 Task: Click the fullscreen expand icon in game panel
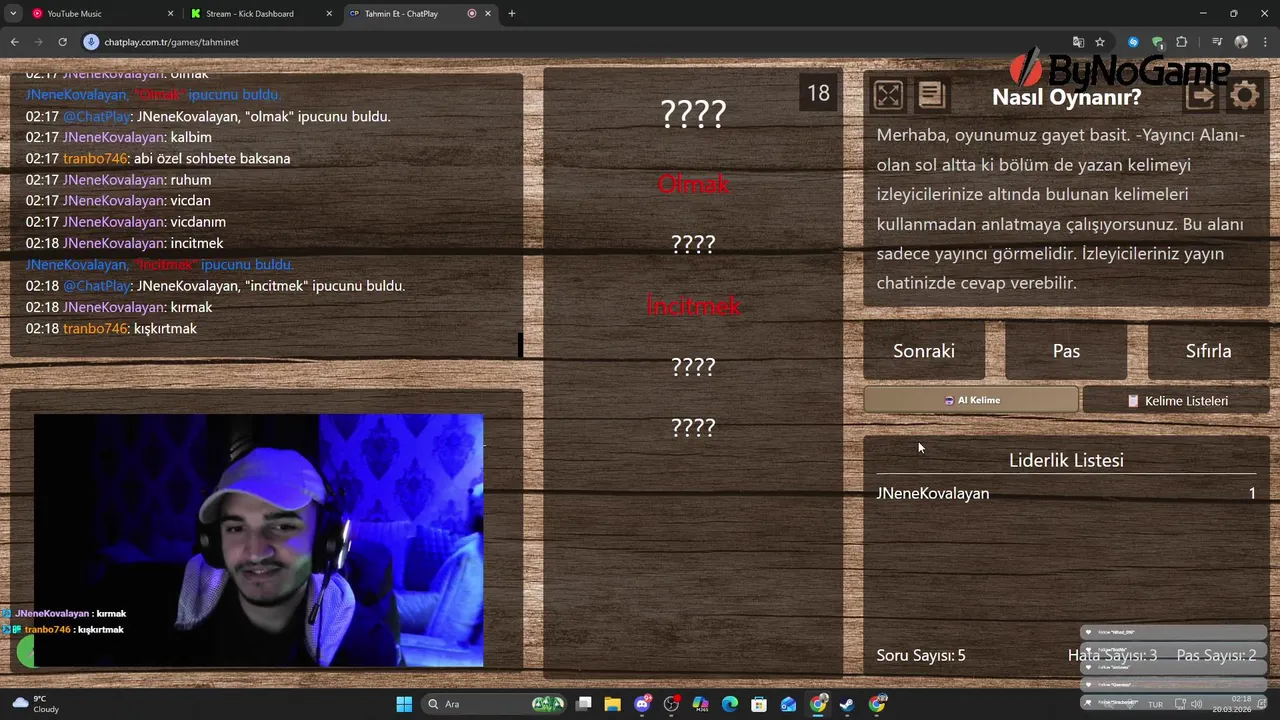888,95
